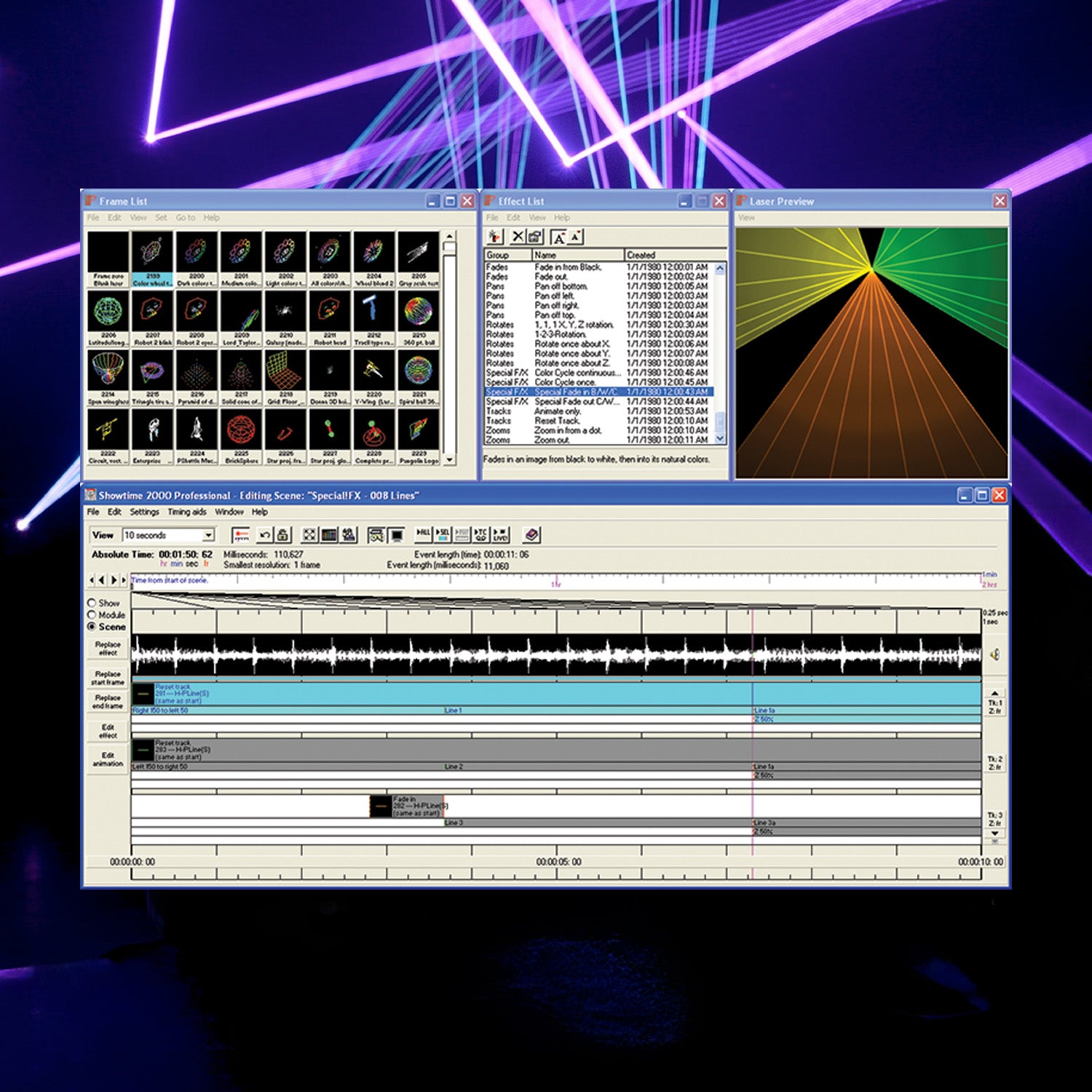Image resolution: width=1092 pixels, height=1092 pixels.
Task: Click the padlock lock icon in toolbar
Action: pos(283,535)
